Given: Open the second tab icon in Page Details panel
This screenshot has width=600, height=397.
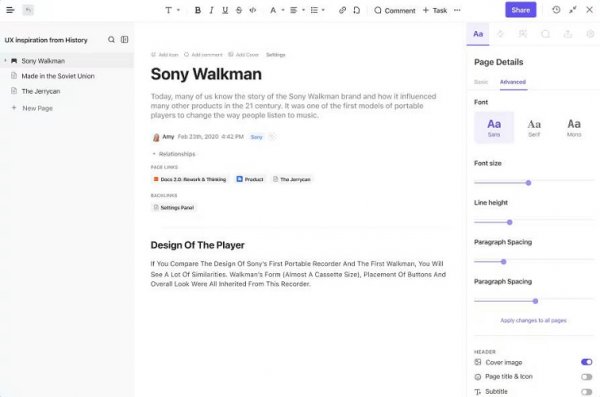Looking at the screenshot, I should click(x=501, y=34).
